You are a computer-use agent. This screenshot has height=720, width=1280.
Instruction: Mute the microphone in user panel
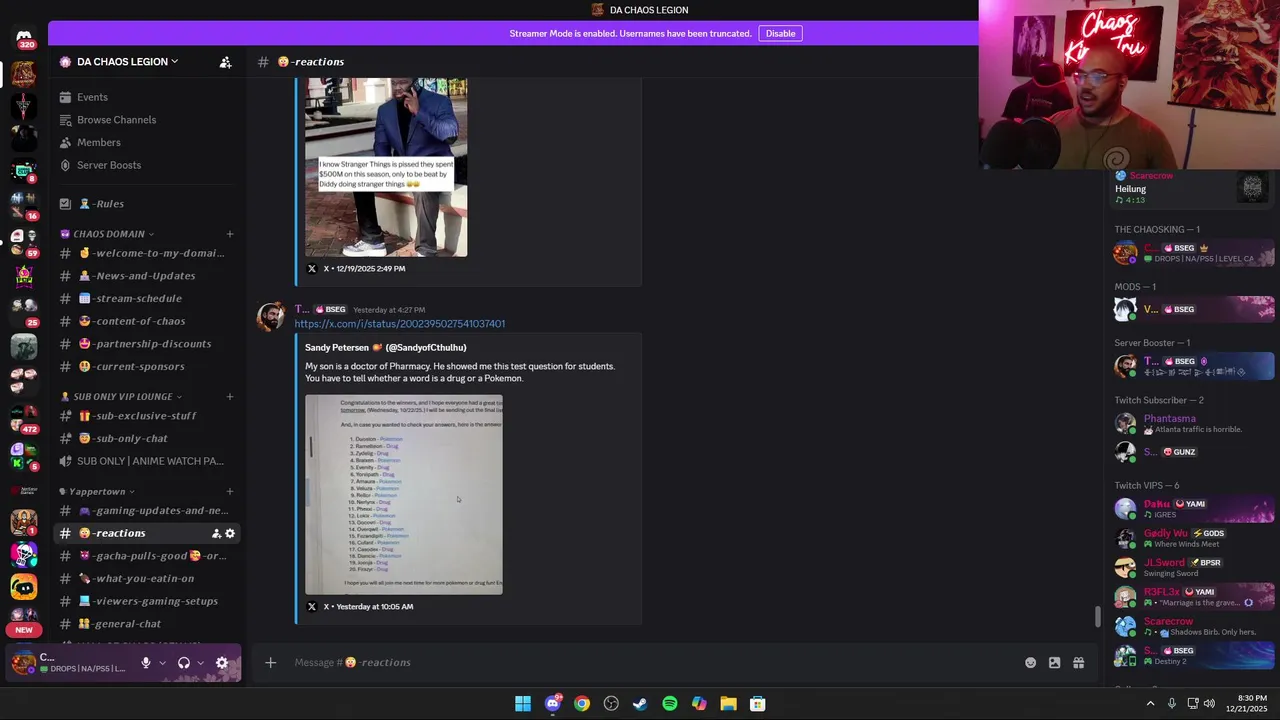coord(146,663)
